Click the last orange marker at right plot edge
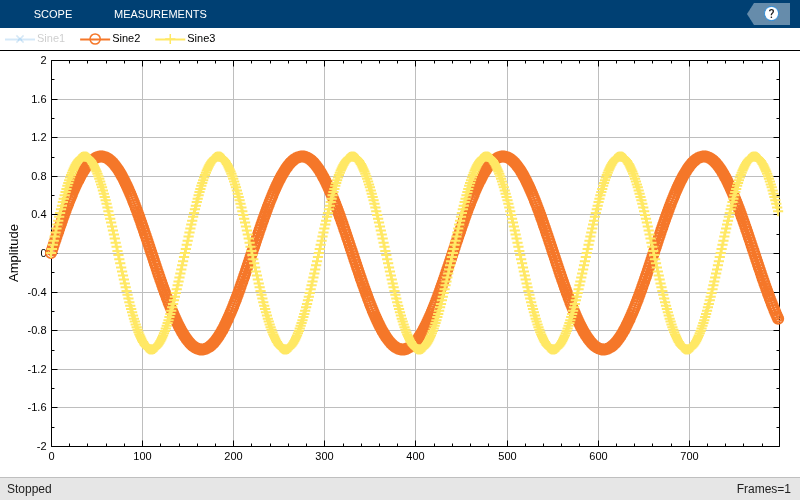800x500 pixels. point(778,318)
